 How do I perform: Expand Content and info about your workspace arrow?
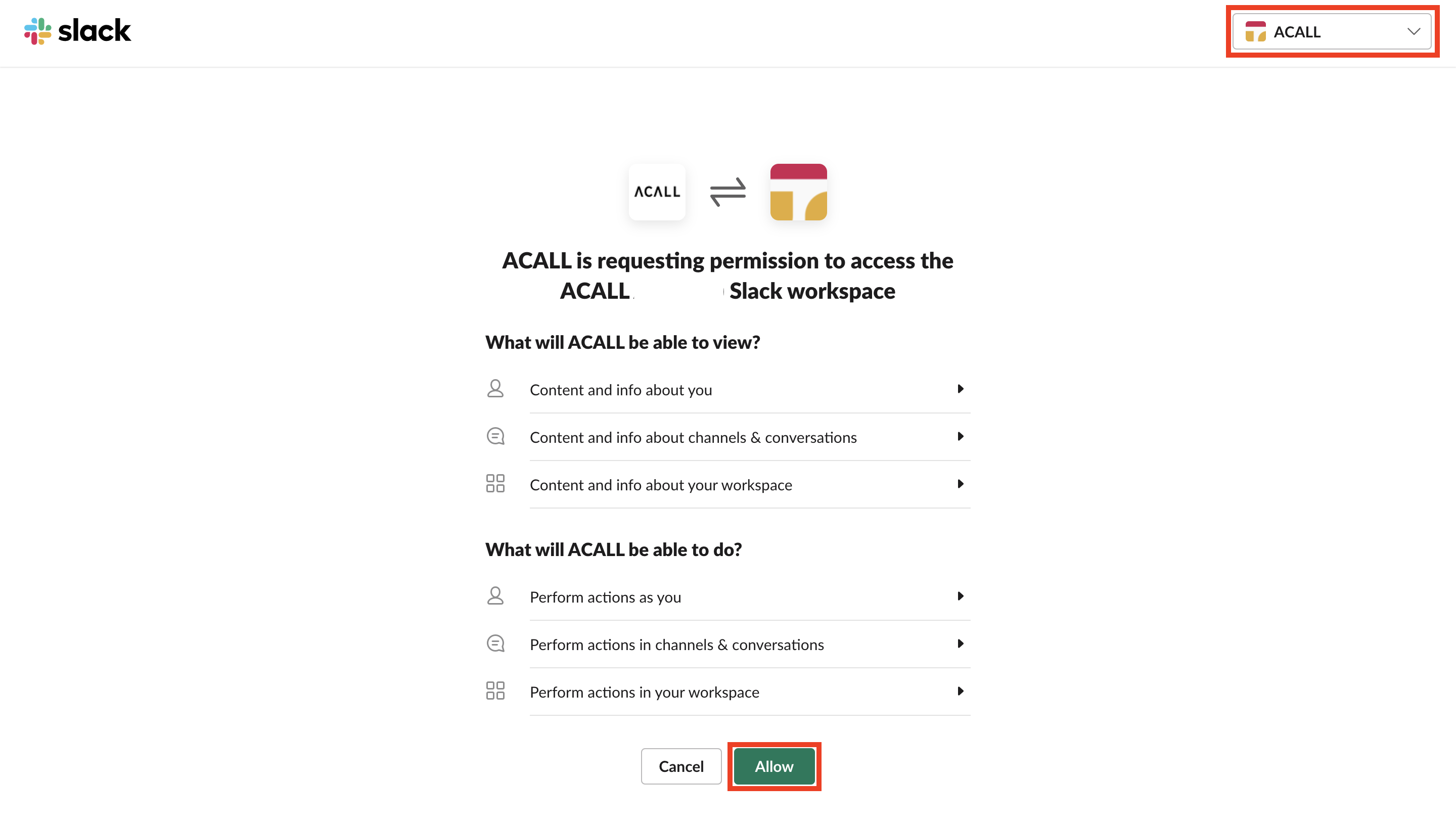960,484
